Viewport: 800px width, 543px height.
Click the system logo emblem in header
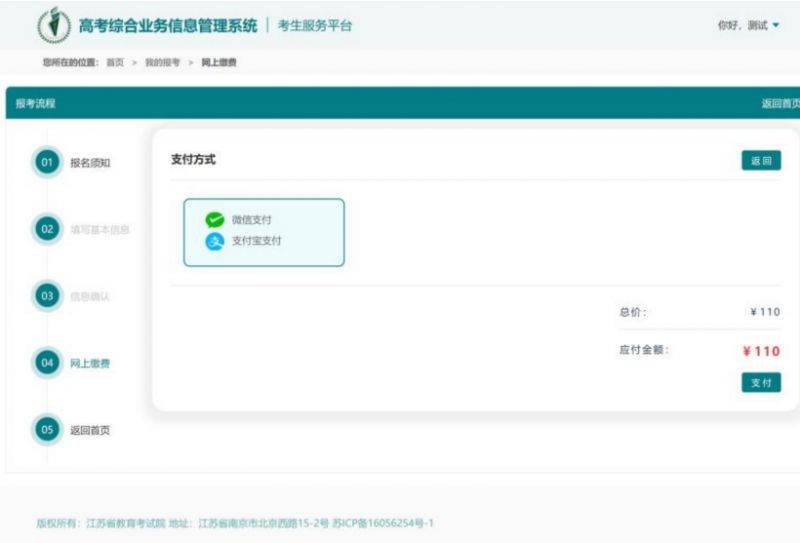tap(53, 25)
